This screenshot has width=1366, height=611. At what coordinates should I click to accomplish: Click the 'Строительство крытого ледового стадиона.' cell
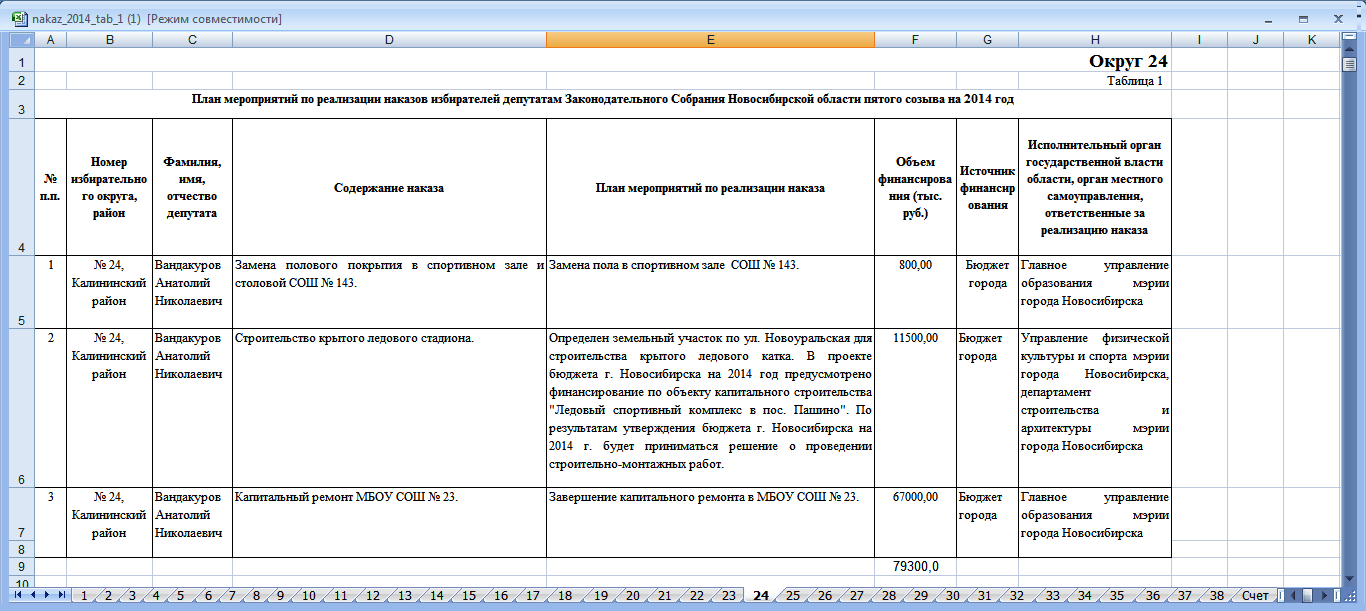coord(389,408)
